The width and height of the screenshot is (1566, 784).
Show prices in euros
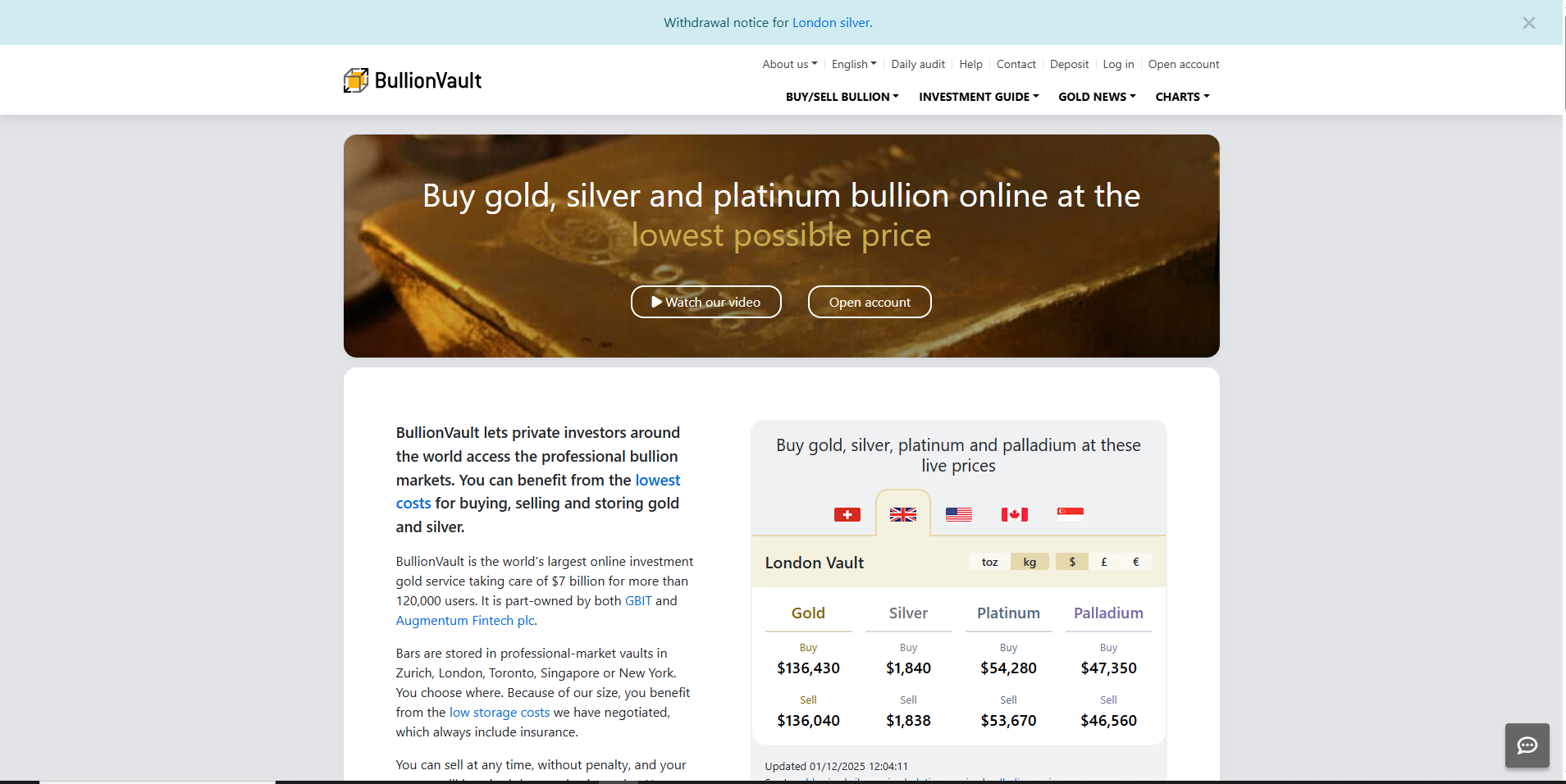pos(1135,562)
